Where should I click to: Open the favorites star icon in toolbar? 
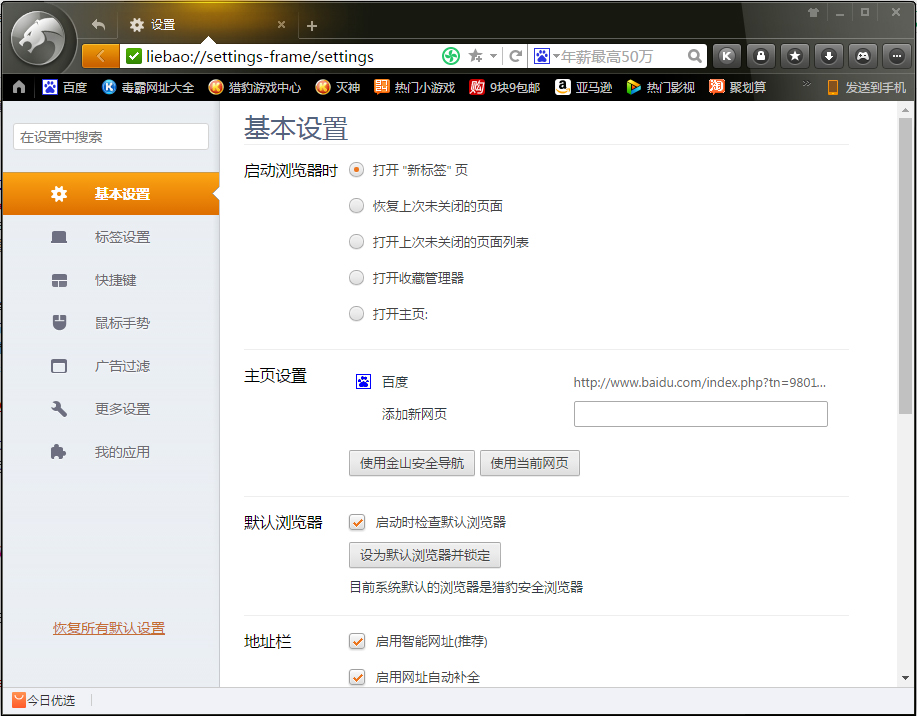click(794, 55)
